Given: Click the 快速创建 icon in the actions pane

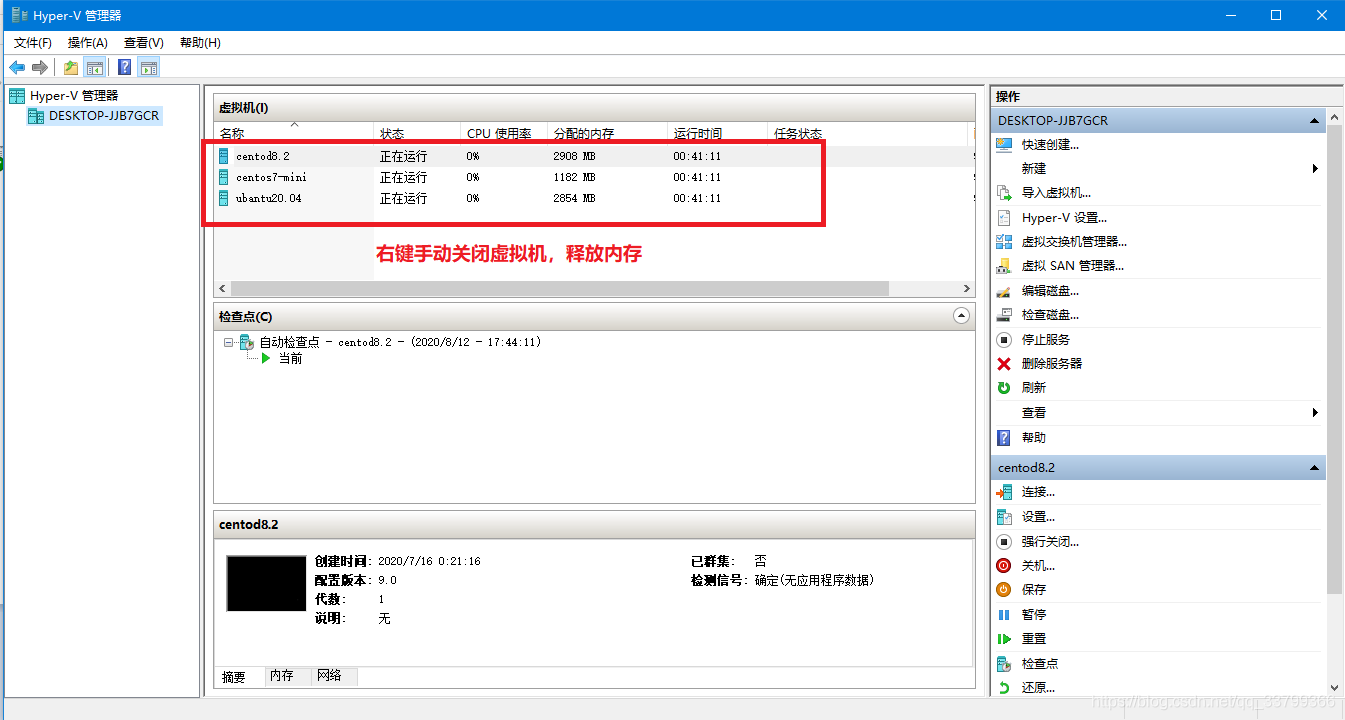Looking at the screenshot, I should [1004, 144].
